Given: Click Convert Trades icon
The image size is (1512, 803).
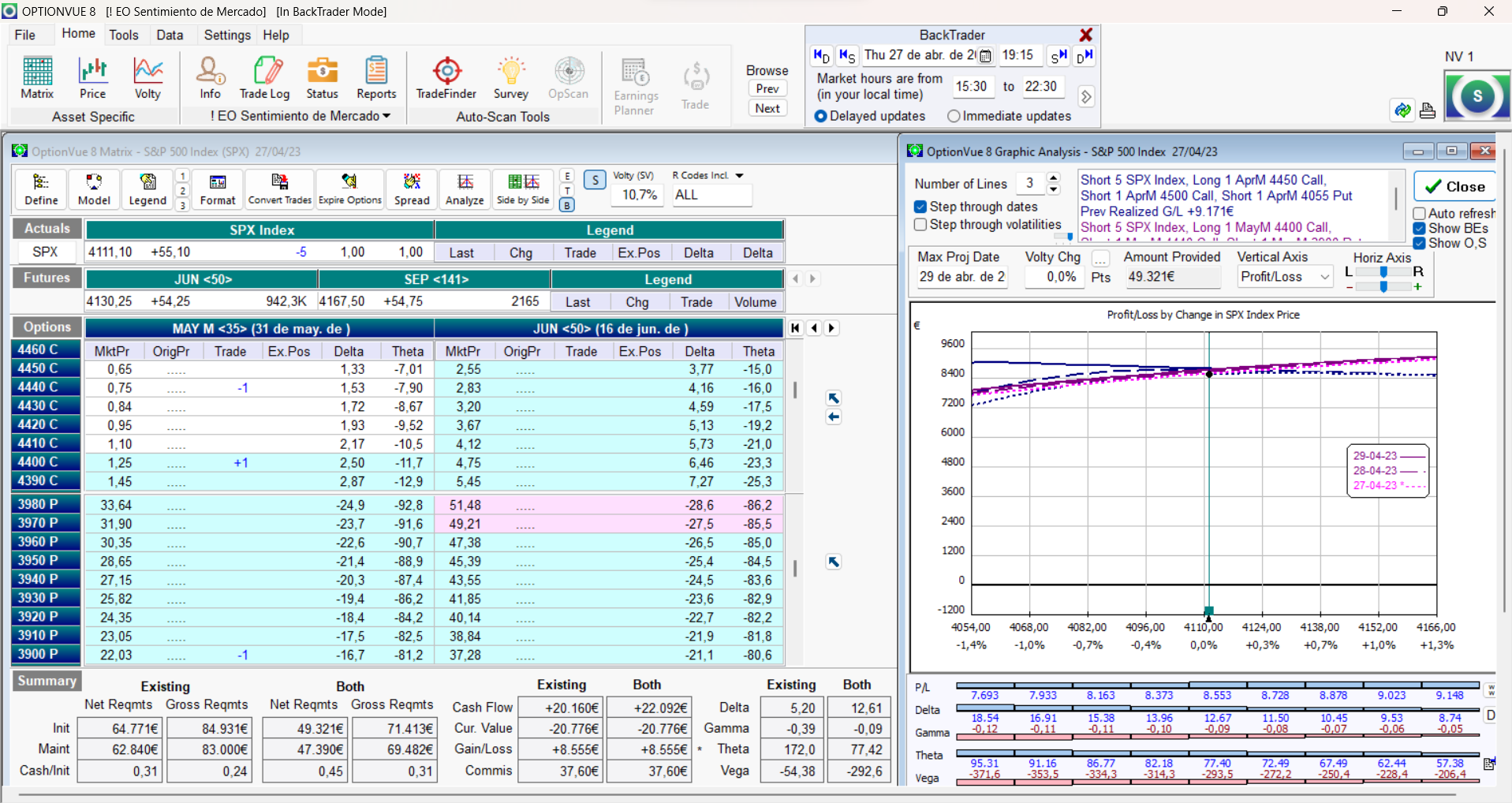Looking at the screenshot, I should 280,190.
